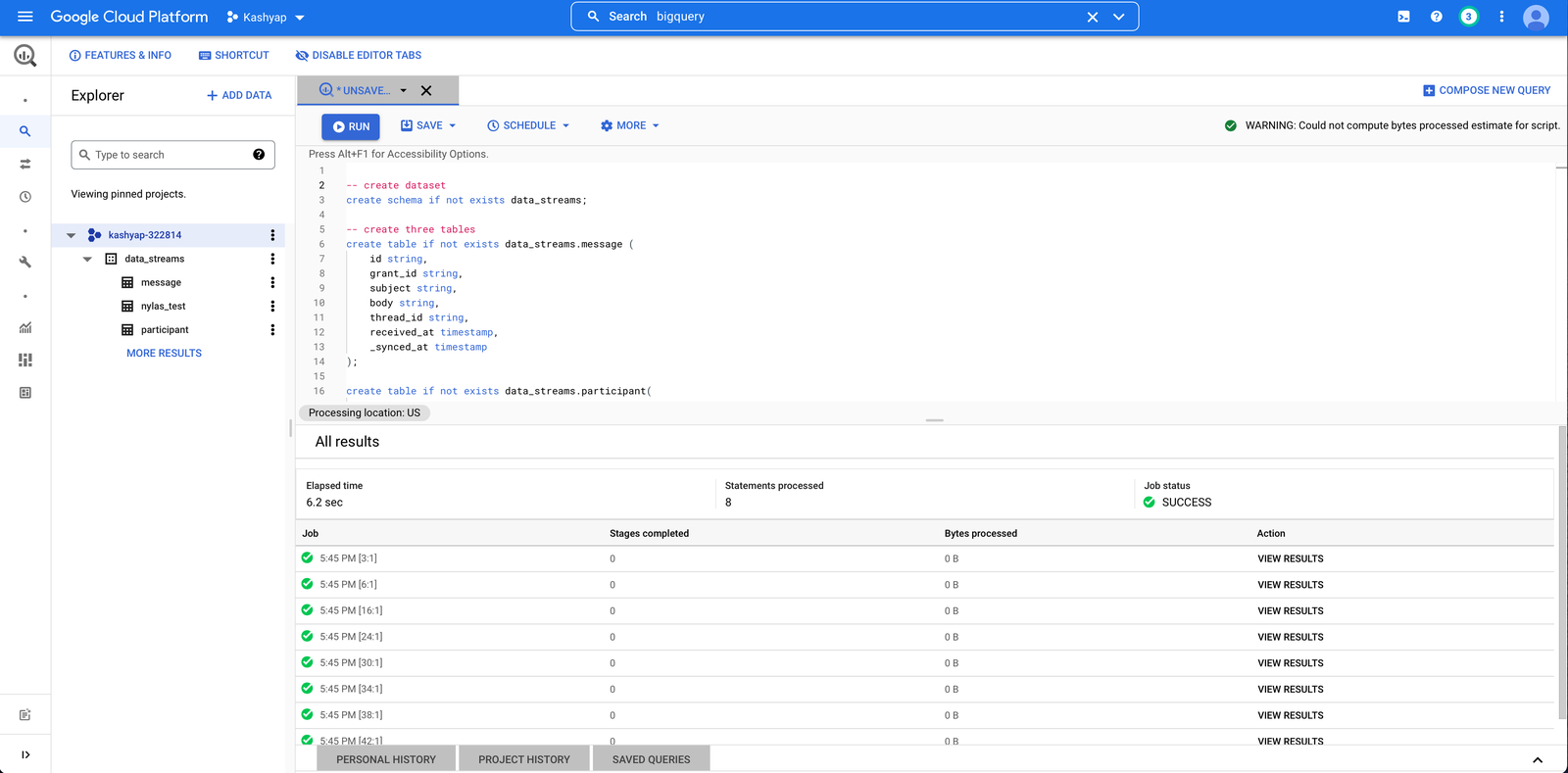Image resolution: width=1568 pixels, height=773 pixels.
Task: Open the SCHEDULE dropdown
Action: (528, 125)
